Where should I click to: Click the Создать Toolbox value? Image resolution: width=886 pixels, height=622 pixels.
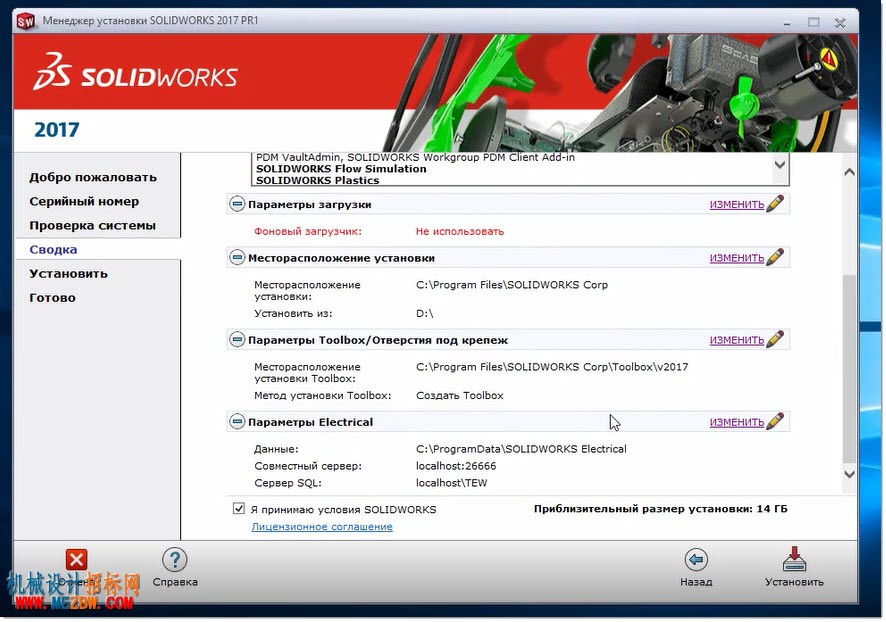461,396
